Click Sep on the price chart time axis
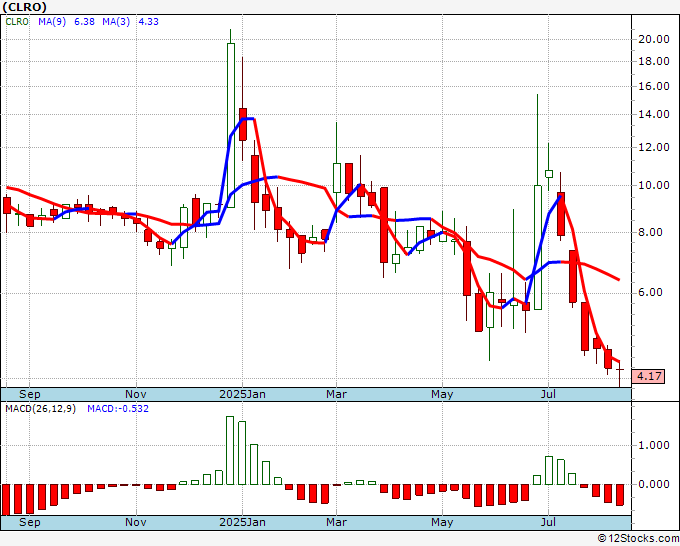 point(29,394)
